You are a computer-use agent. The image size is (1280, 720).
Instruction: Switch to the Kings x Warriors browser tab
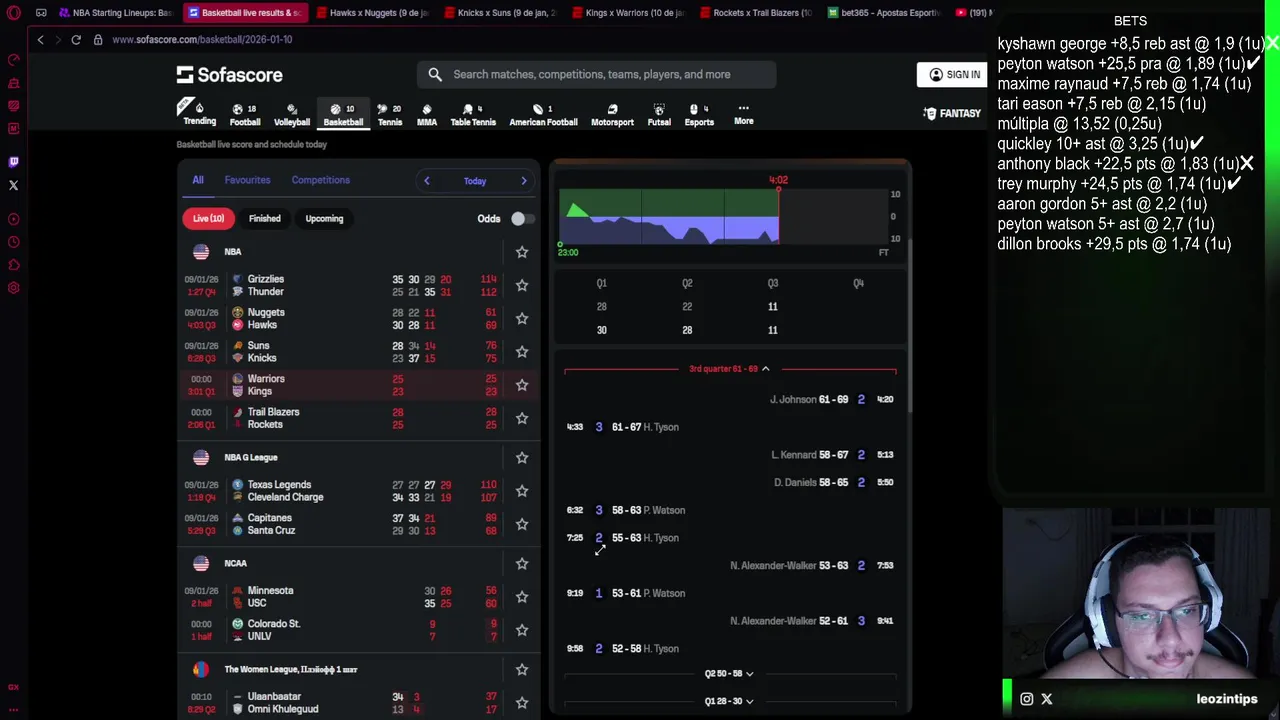coord(628,12)
